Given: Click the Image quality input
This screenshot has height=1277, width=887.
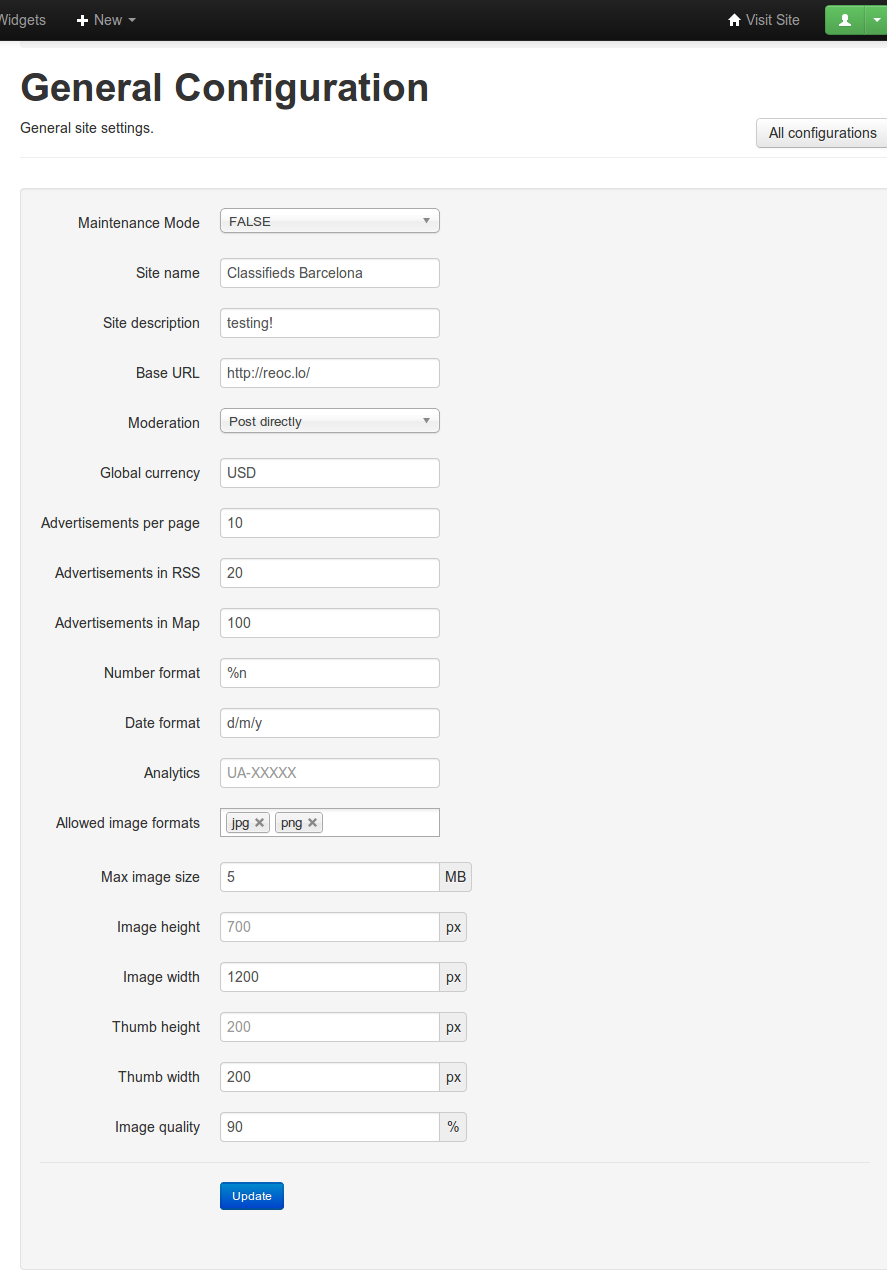Looking at the screenshot, I should point(329,1127).
